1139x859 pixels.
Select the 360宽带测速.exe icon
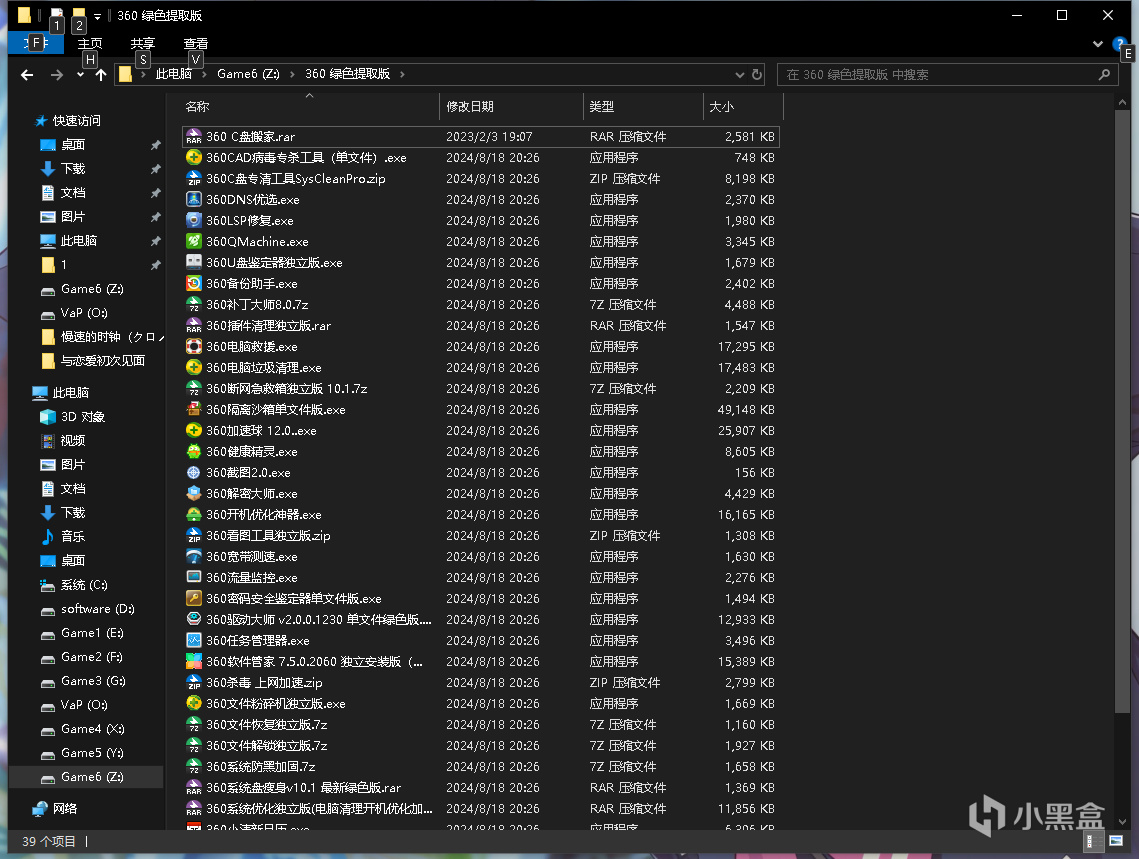click(x=193, y=557)
